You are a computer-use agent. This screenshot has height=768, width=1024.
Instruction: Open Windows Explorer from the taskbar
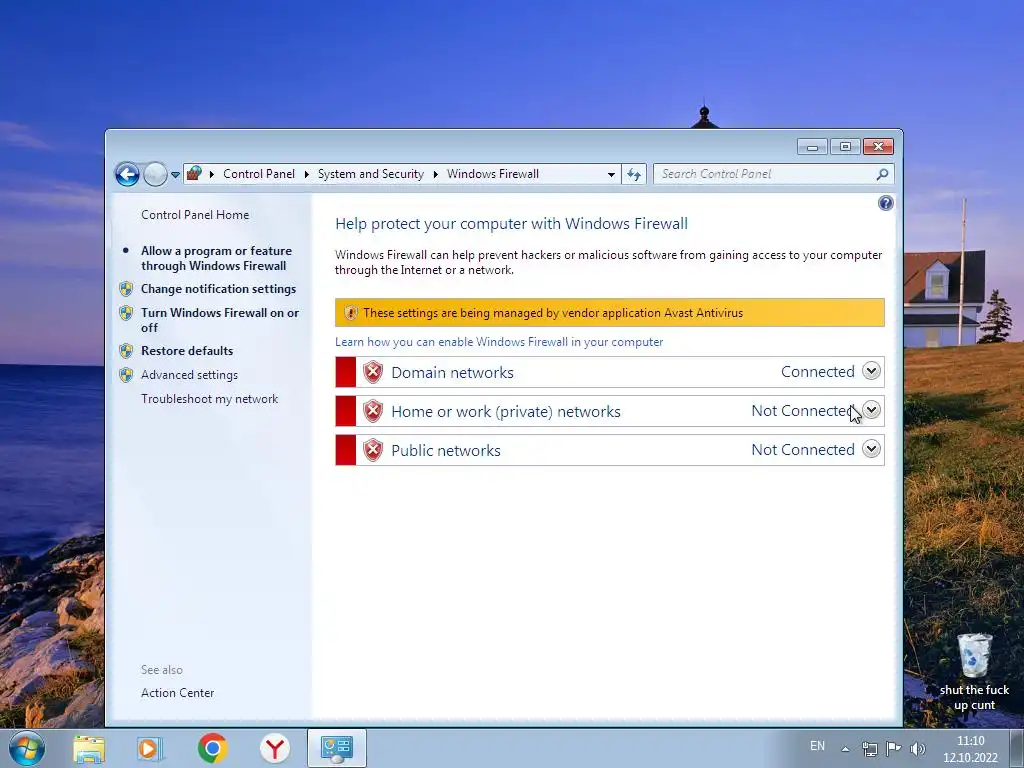point(89,749)
